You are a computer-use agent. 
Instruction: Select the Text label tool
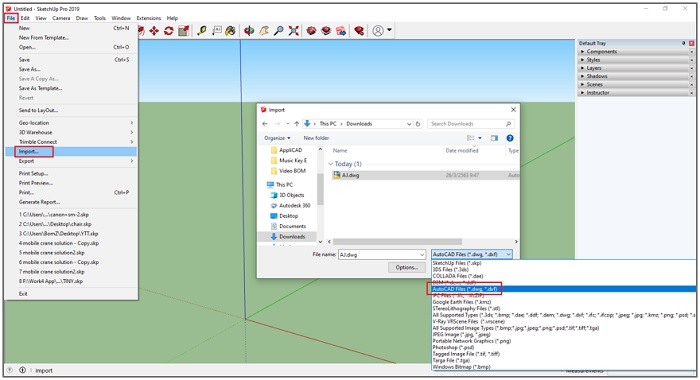(x=217, y=31)
